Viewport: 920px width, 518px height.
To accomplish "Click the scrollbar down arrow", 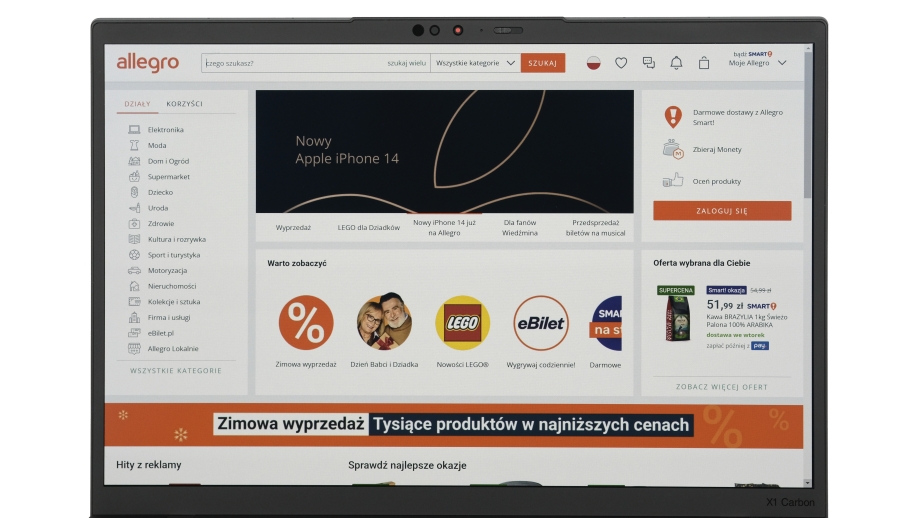I will coord(807,483).
